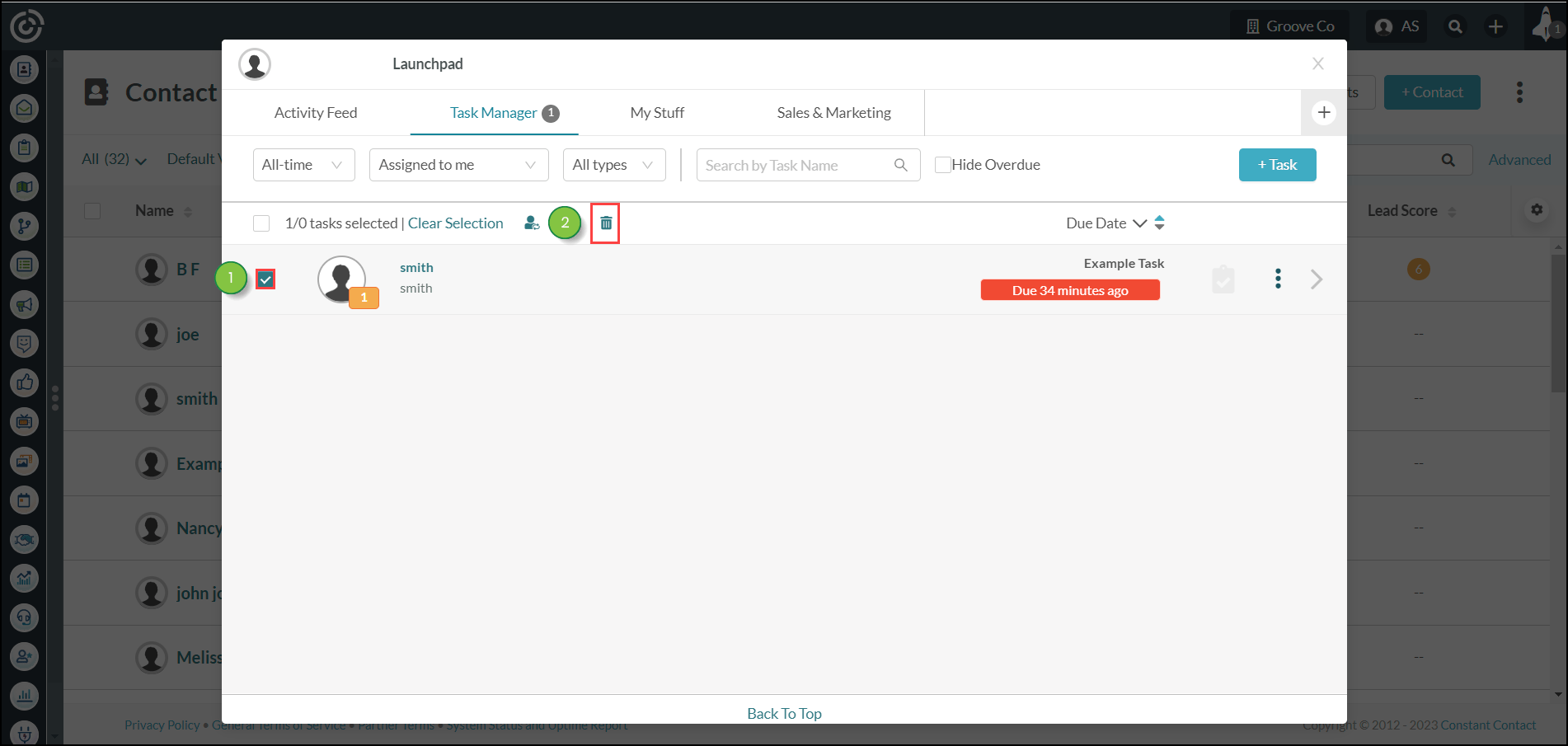Uncheck the smith task checkbox
Screen dimensions: 1568x746
click(265, 279)
